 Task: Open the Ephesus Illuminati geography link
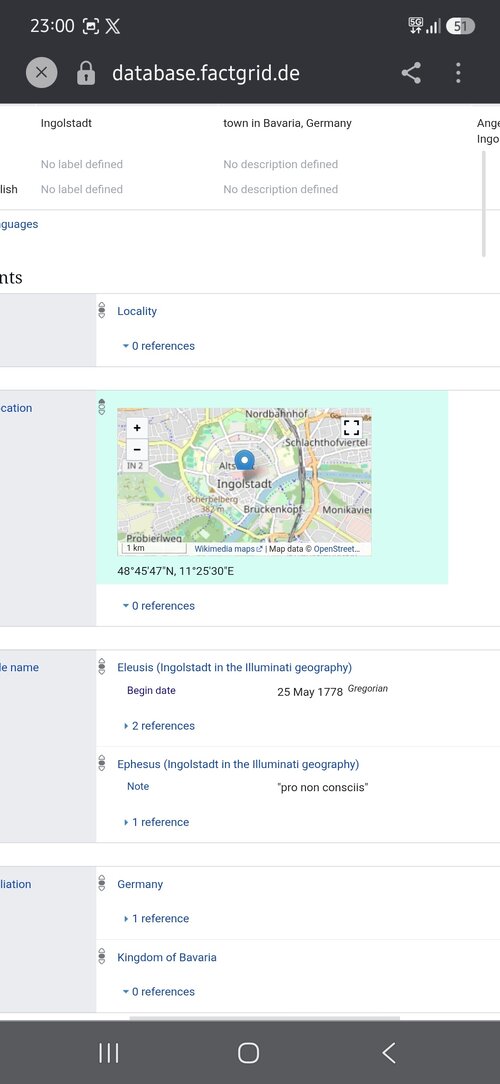(x=238, y=764)
